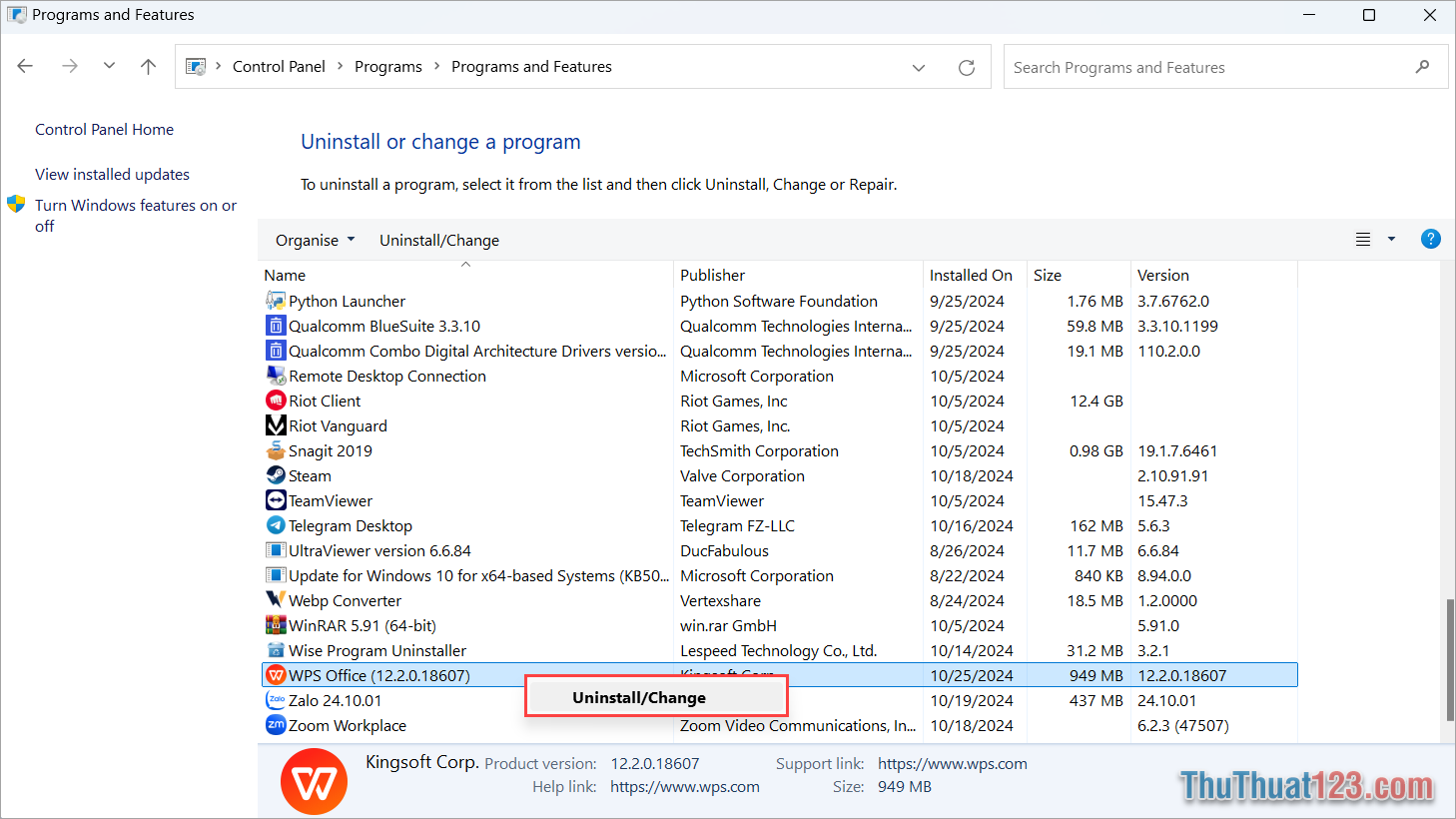Go forward with the right arrow button
The image size is (1456, 819).
click(x=69, y=66)
